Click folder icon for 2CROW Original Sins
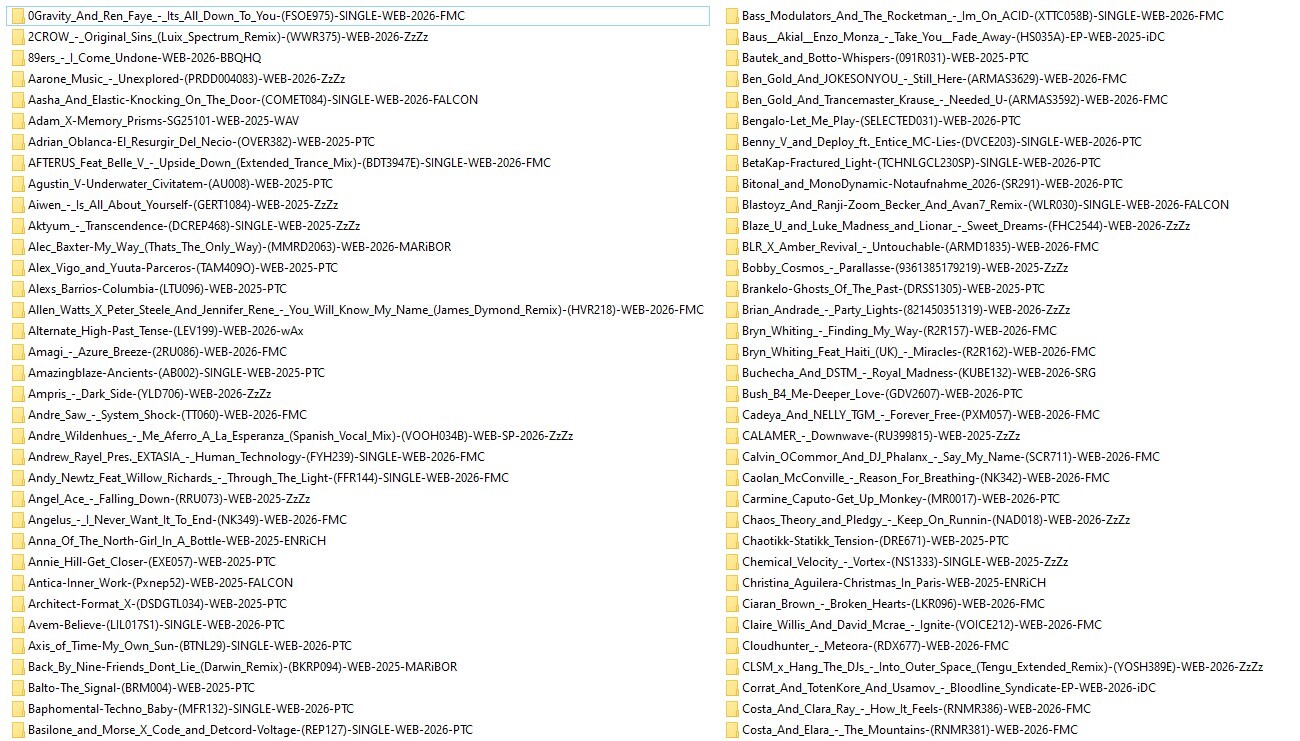Screen dimensions: 1300x741 pyautogui.click(x=18, y=37)
